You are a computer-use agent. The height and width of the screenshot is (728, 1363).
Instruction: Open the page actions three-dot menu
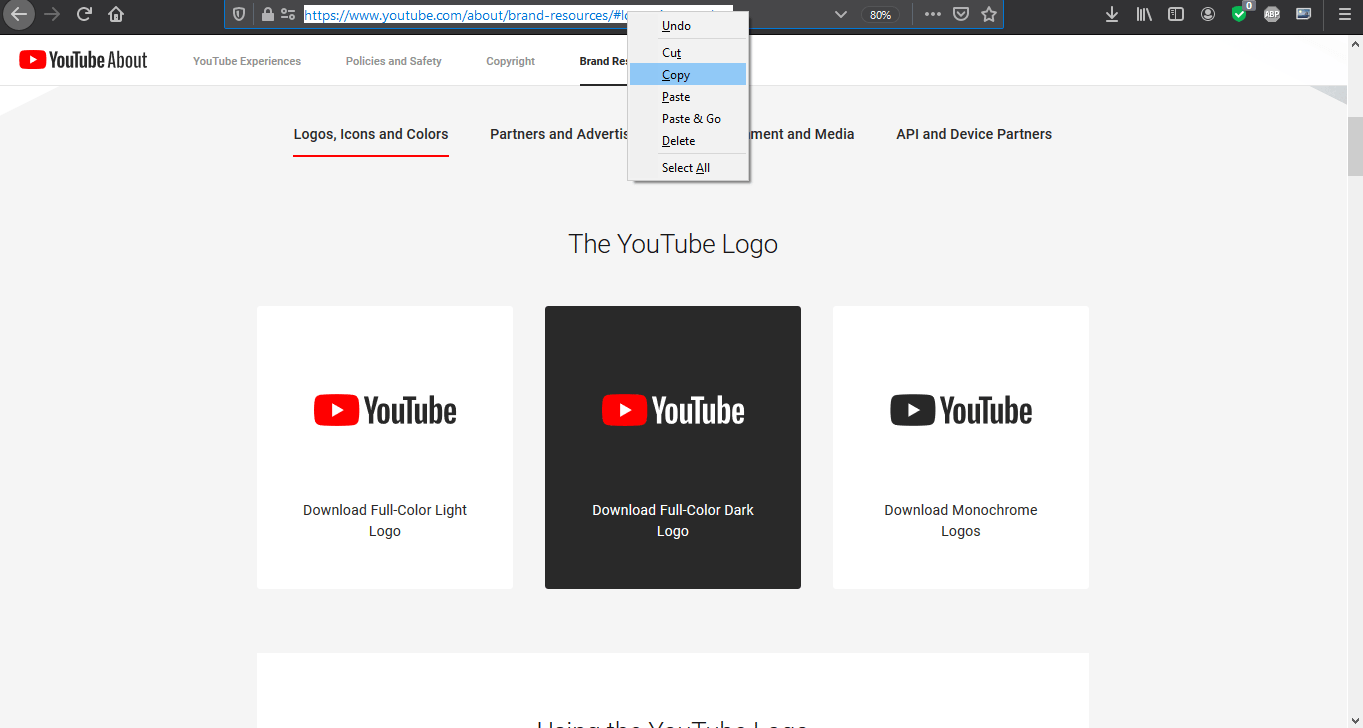tap(933, 14)
